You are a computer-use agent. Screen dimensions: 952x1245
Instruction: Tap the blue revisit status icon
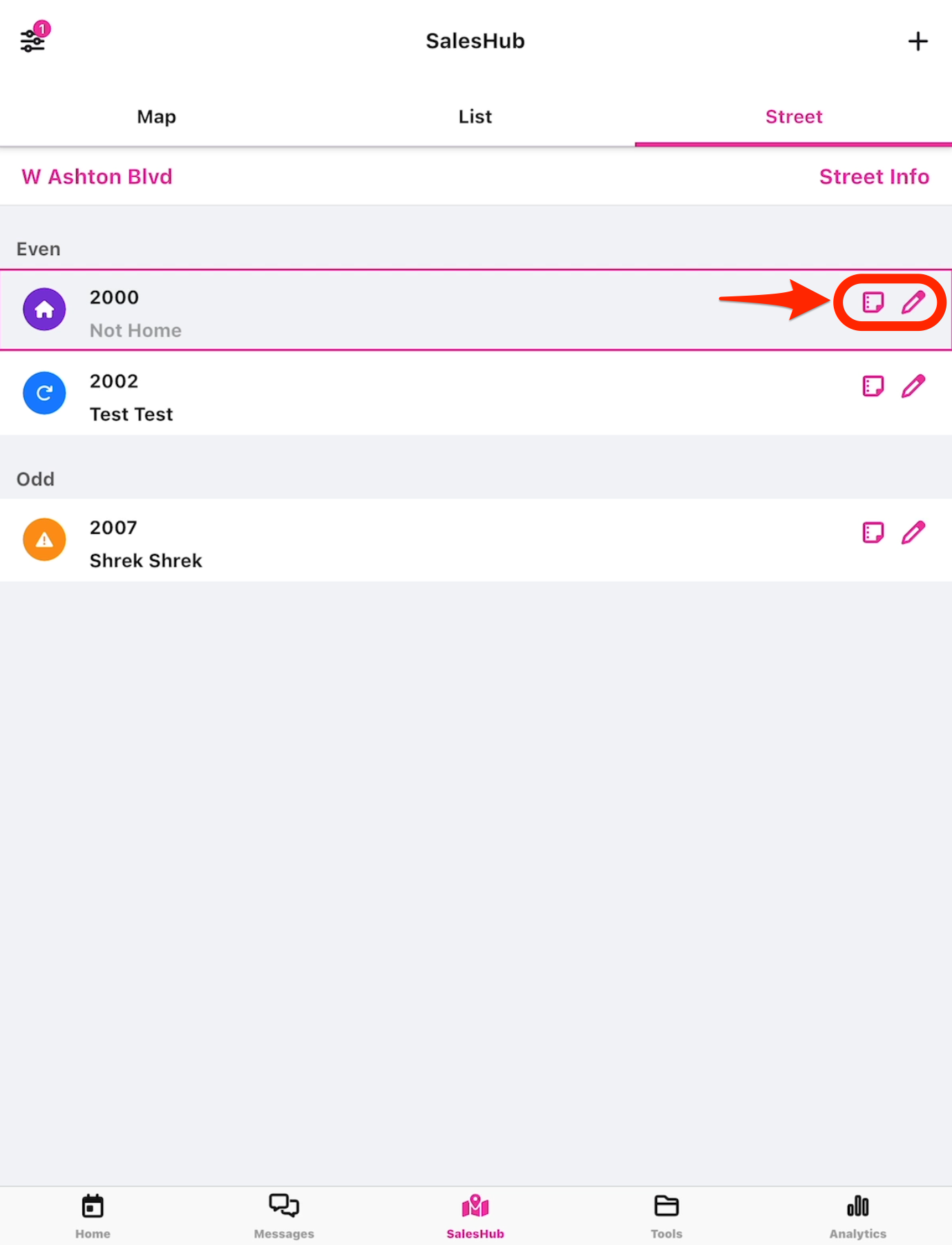pos(44,393)
